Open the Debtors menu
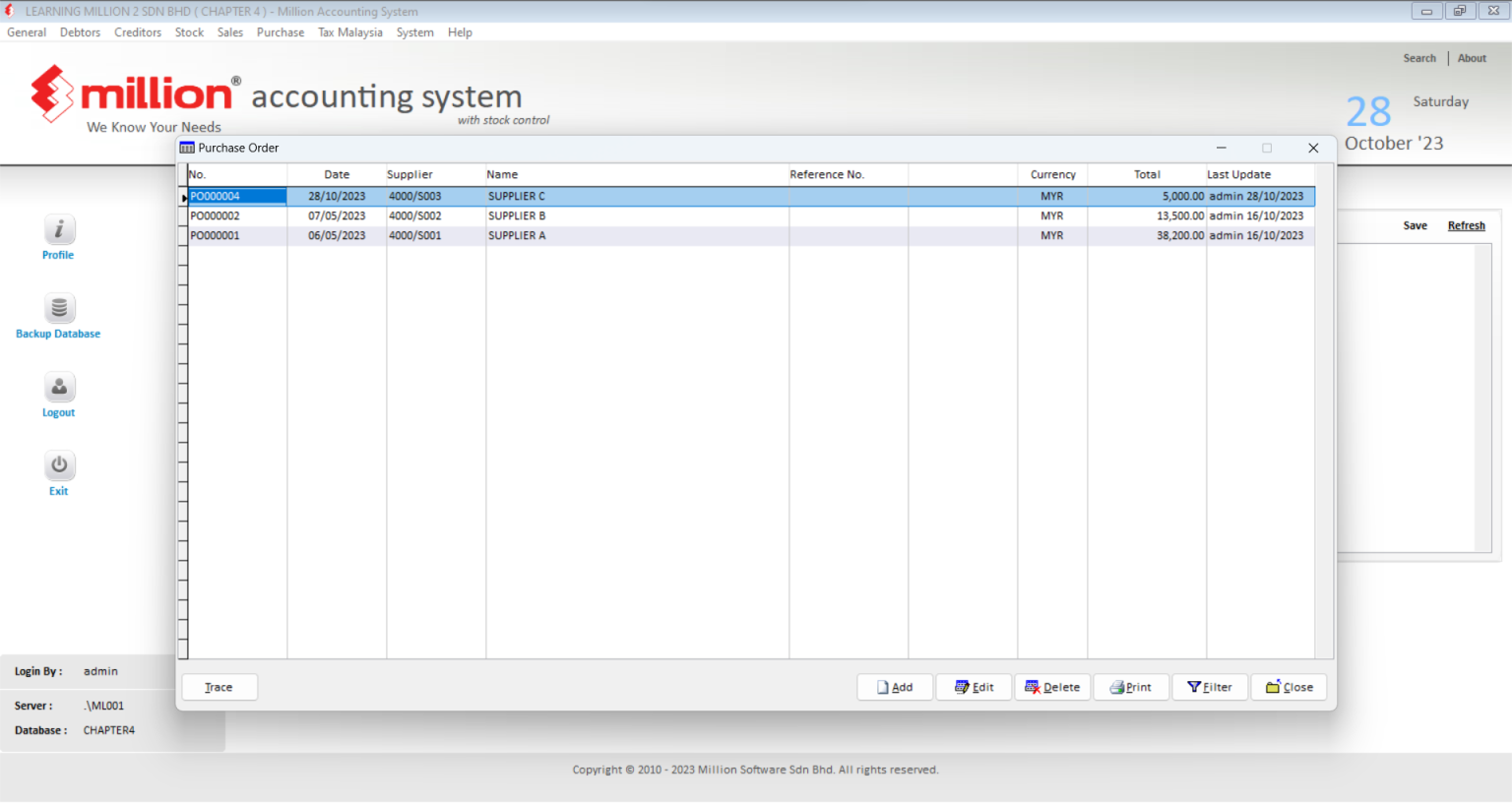Image resolution: width=1512 pixels, height=803 pixels. coord(80,32)
